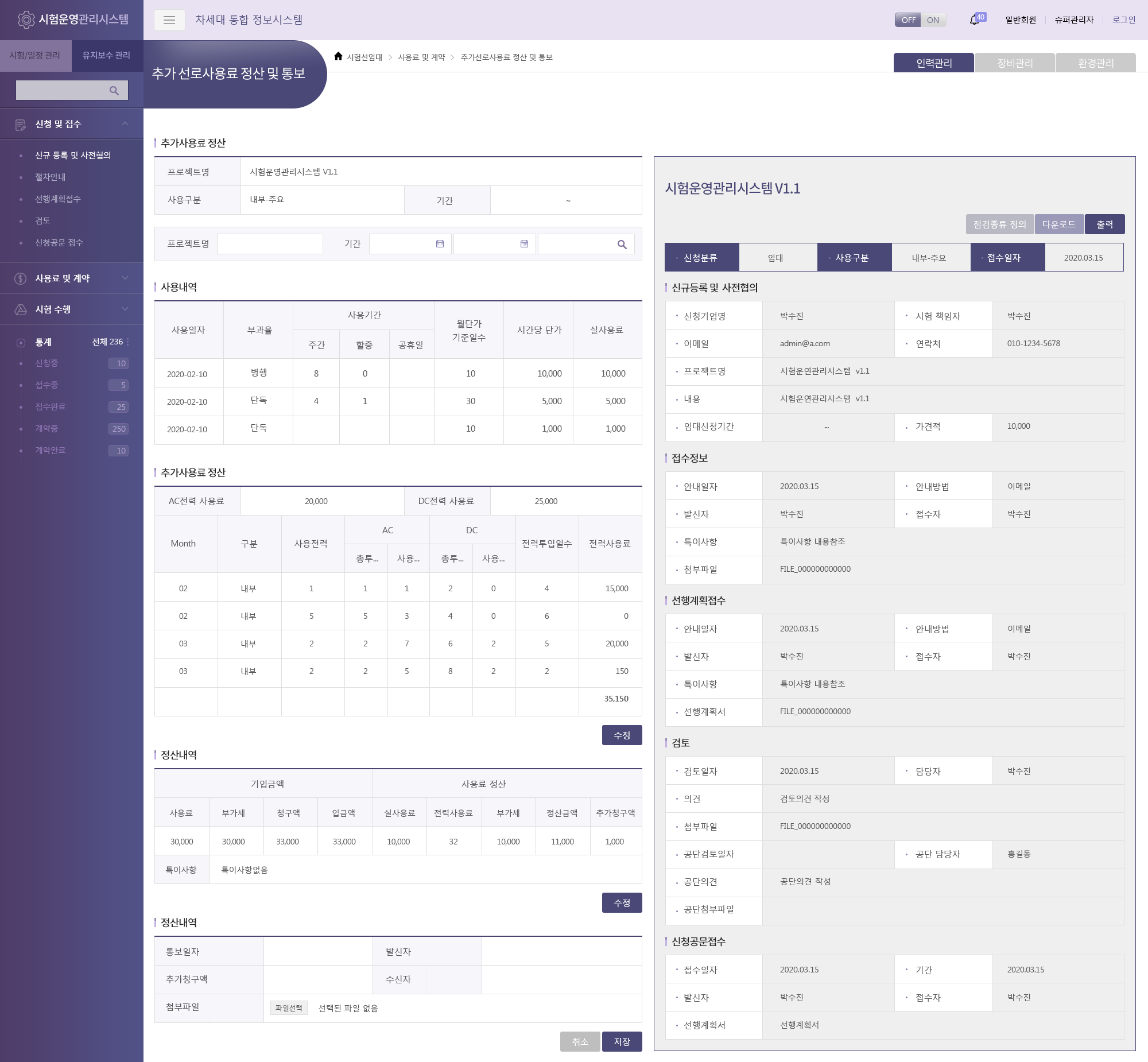Select the 환경관리 tab
Image resolution: width=1148 pixels, height=1062 pixels.
point(1096,63)
